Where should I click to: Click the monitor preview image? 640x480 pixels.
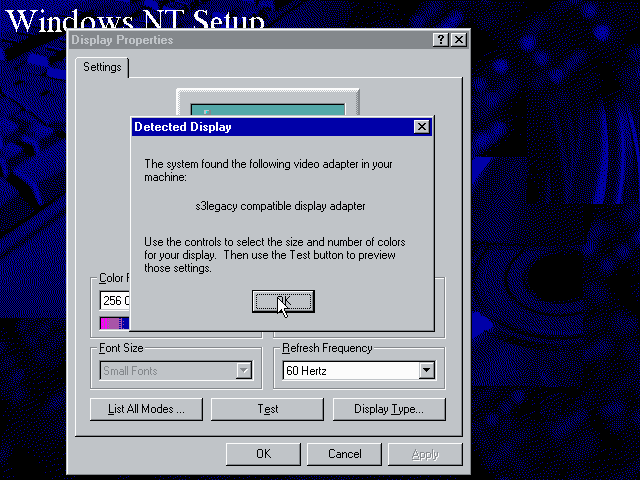268,103
